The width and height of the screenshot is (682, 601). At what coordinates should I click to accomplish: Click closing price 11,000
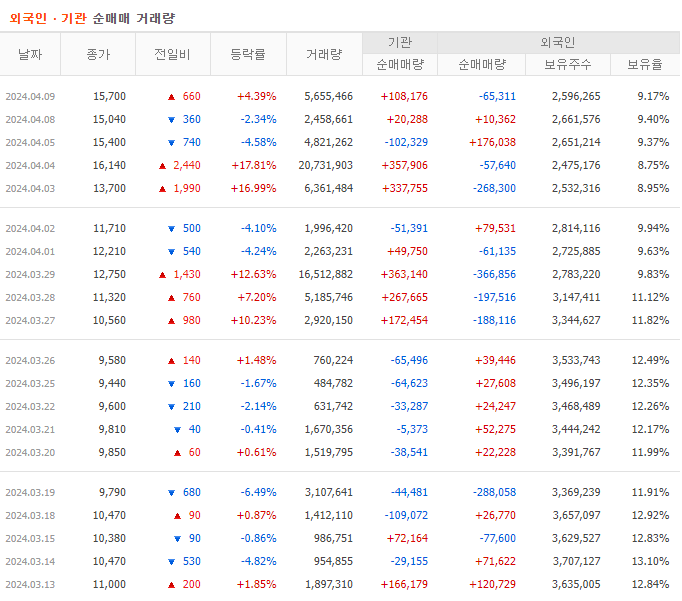109,584
